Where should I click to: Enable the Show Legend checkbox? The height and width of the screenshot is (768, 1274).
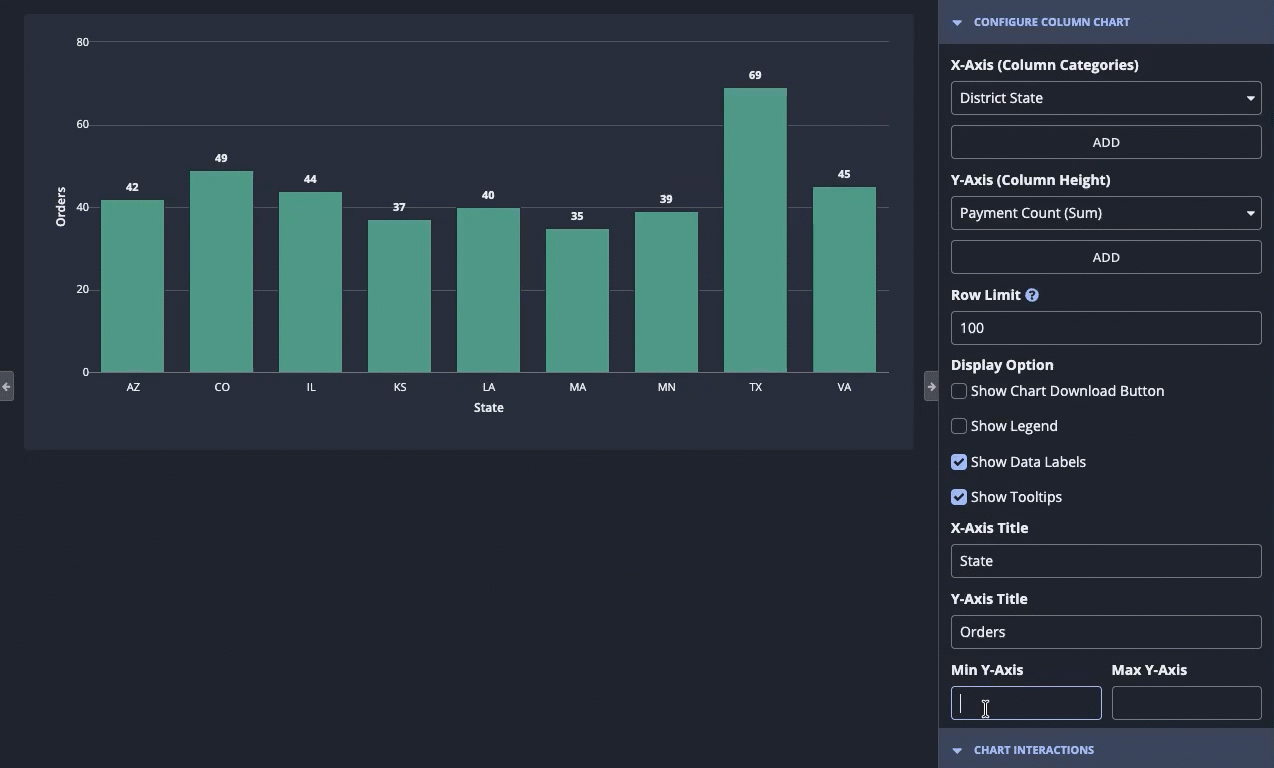(959, 426)
